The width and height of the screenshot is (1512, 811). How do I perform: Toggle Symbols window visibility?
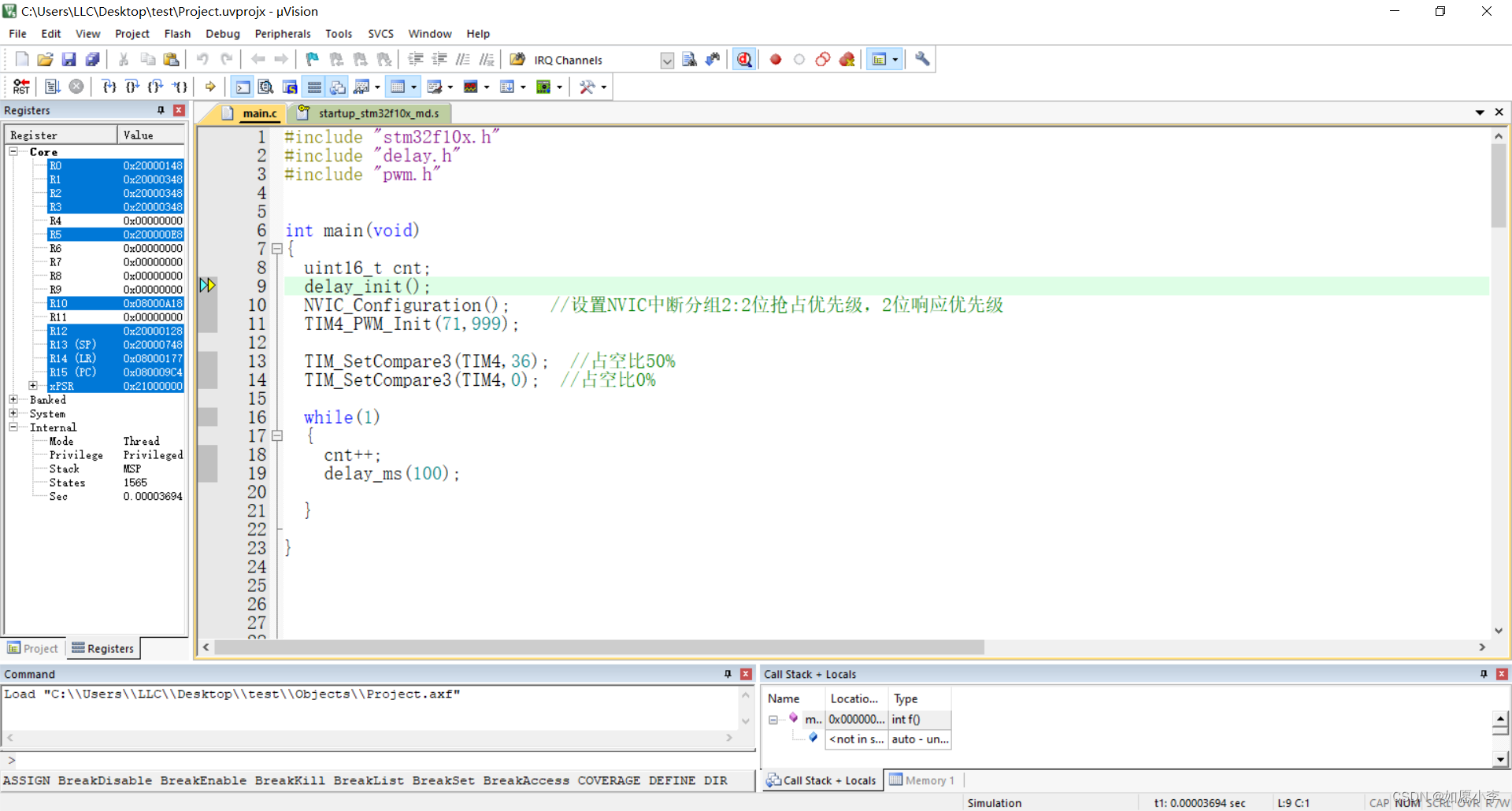pyautogui.click(x=290, y=87)
